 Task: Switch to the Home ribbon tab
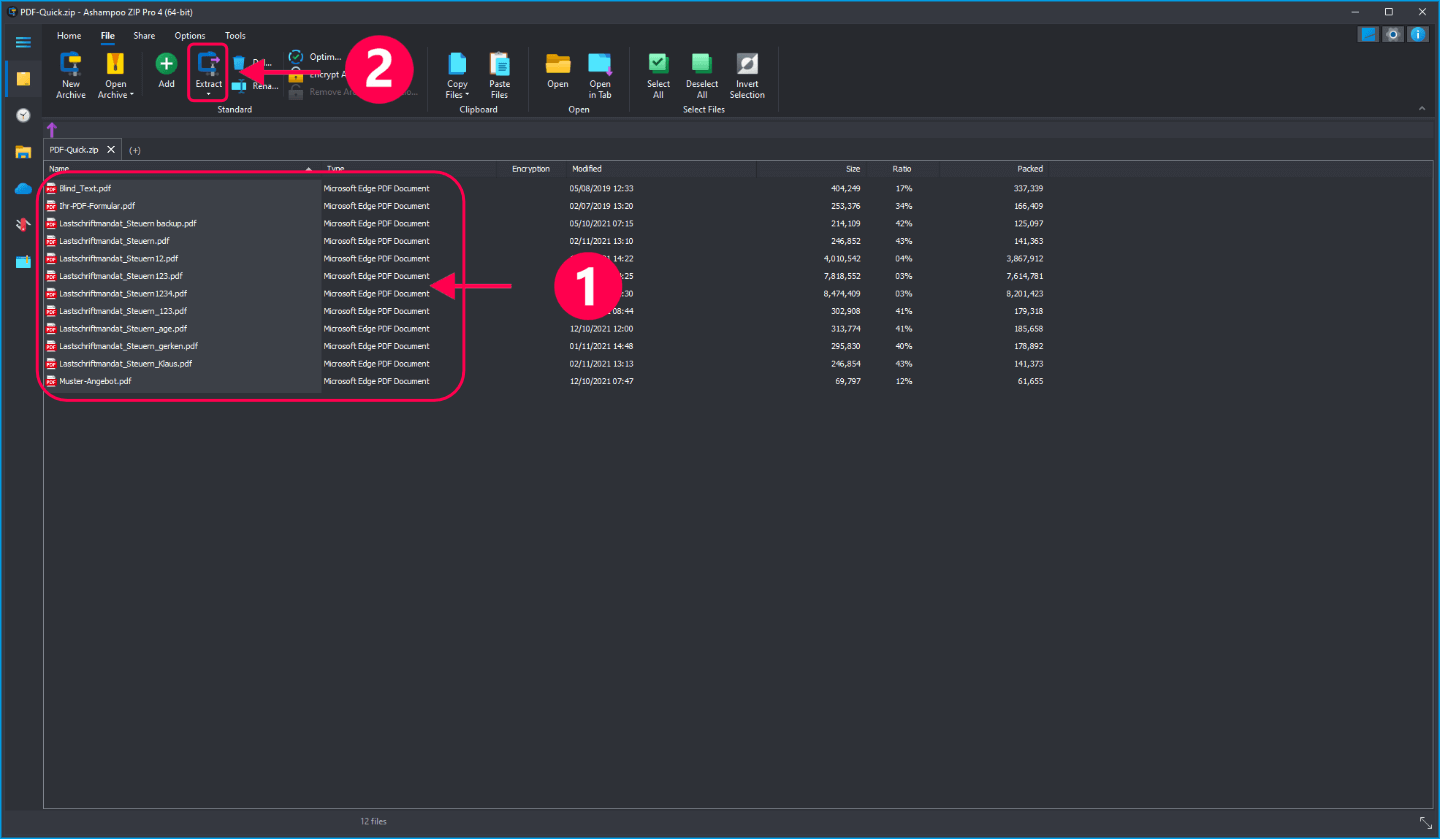click(x=69, y=36)
